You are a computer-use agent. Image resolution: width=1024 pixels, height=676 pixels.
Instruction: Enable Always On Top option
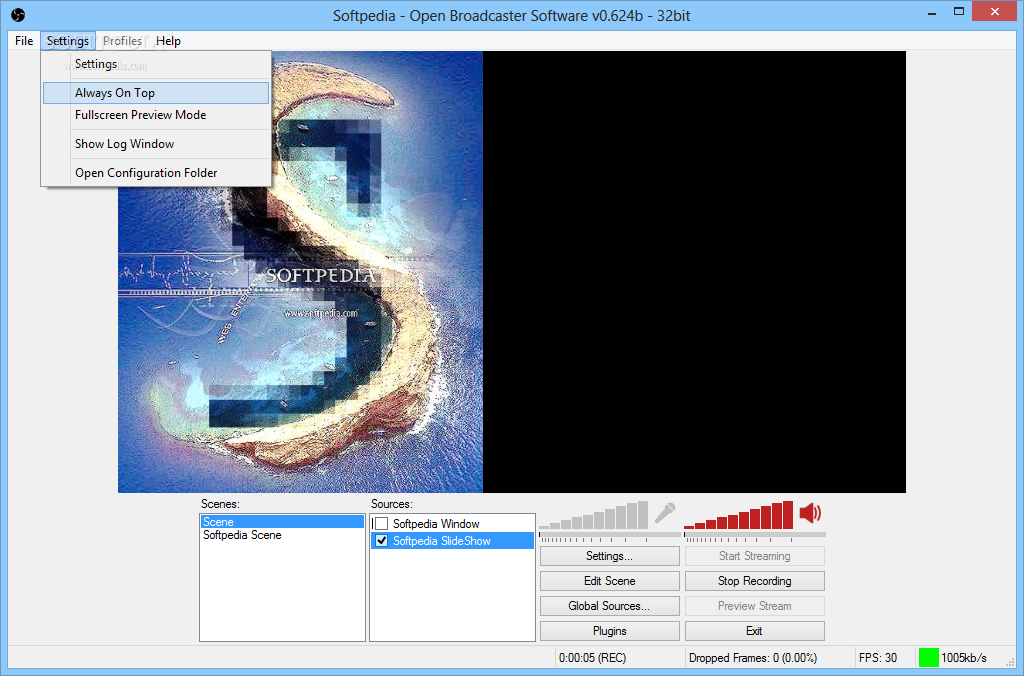pos(156,93)
